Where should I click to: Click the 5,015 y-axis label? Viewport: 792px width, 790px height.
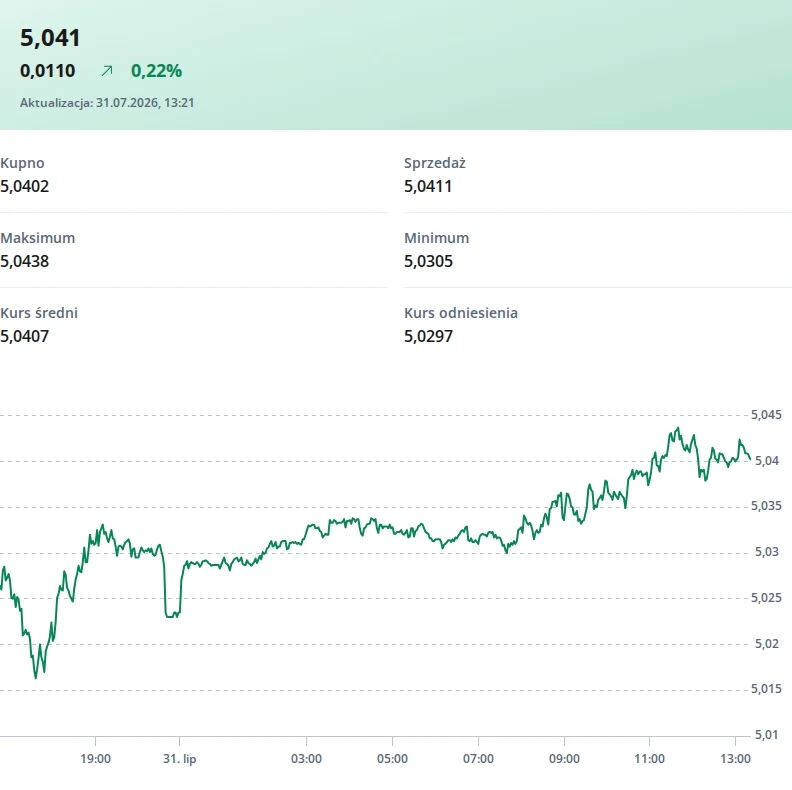[x=766, y=689]
